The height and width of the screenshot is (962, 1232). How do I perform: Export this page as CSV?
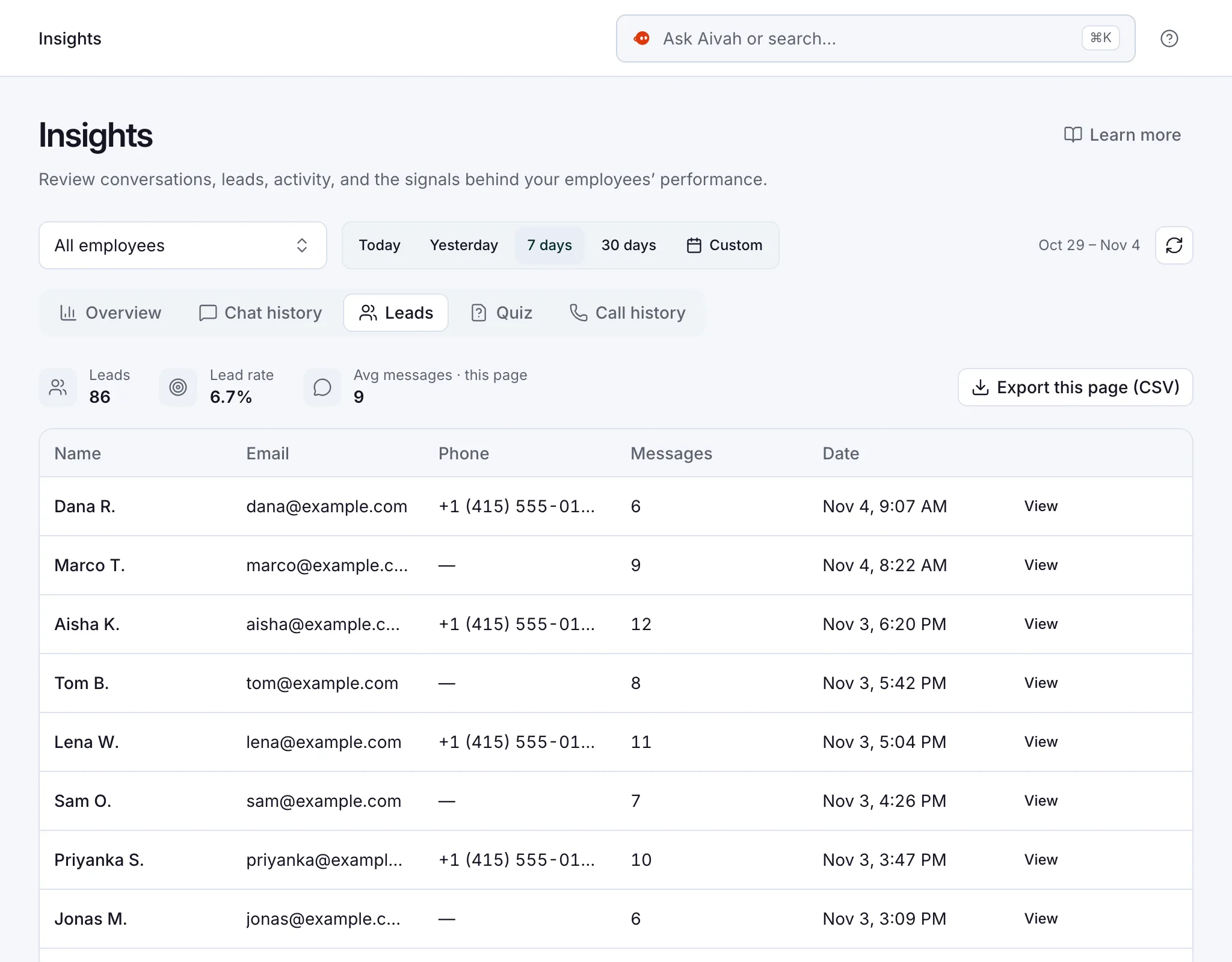click(x=1075, y=387)
